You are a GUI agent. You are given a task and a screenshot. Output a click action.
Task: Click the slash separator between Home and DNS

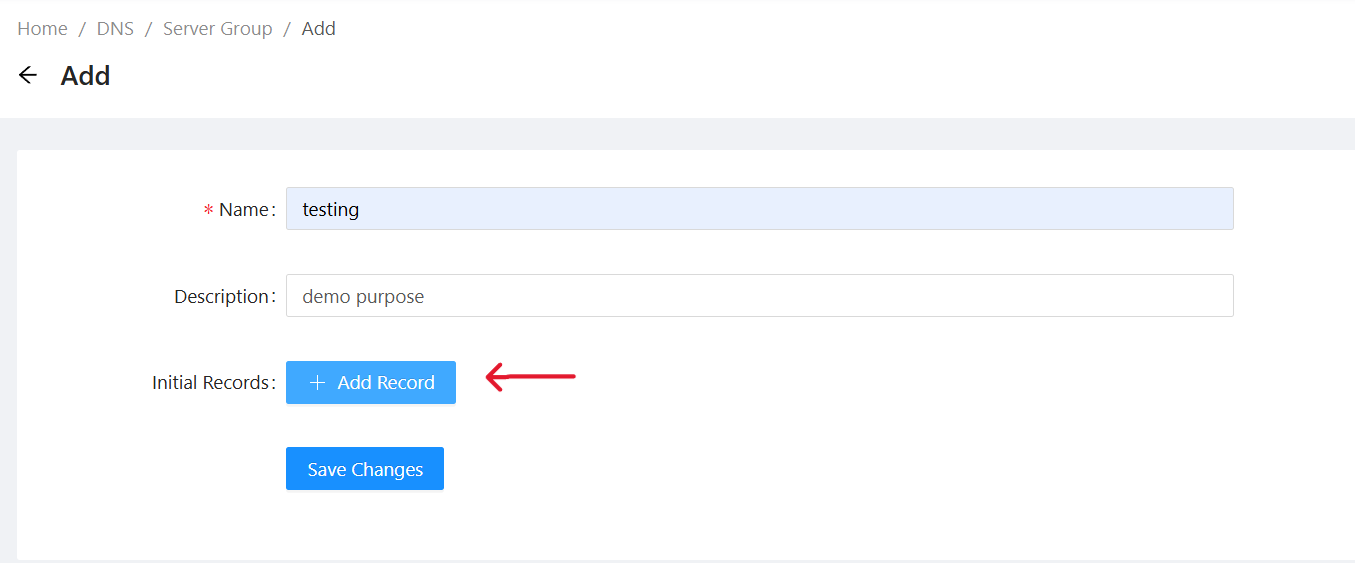click(x=82, y=29)
